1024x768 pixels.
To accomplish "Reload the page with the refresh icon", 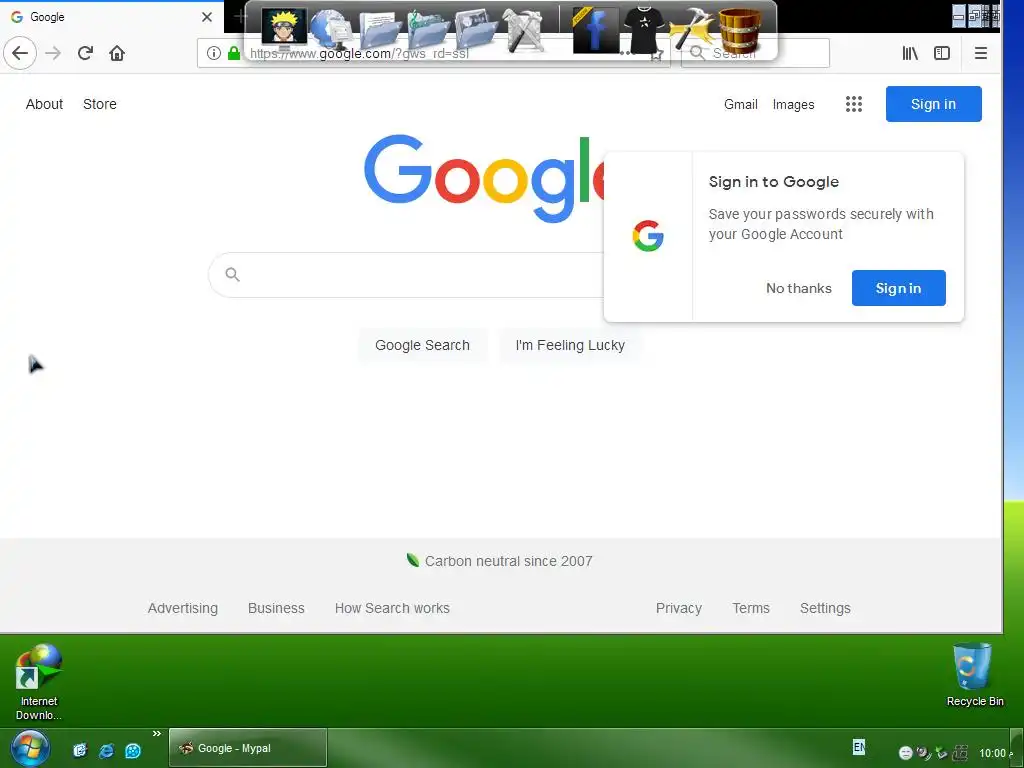I will pyautogui.click(x=85, y=53).
